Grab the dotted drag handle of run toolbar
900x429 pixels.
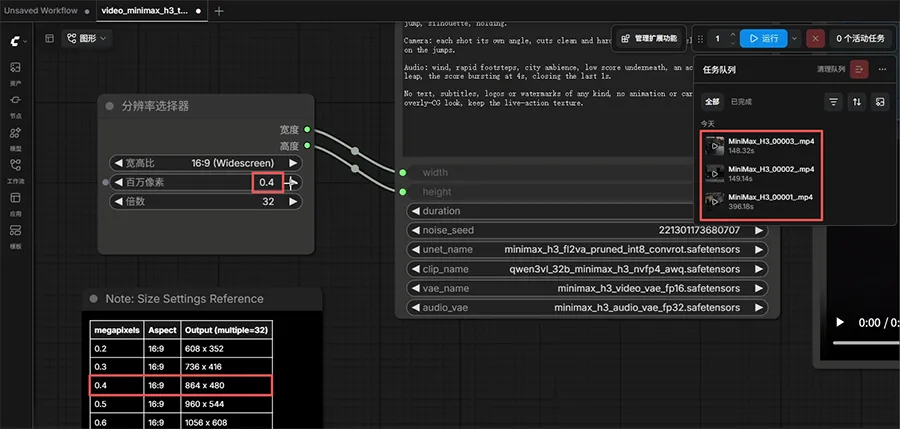[700, 39]
